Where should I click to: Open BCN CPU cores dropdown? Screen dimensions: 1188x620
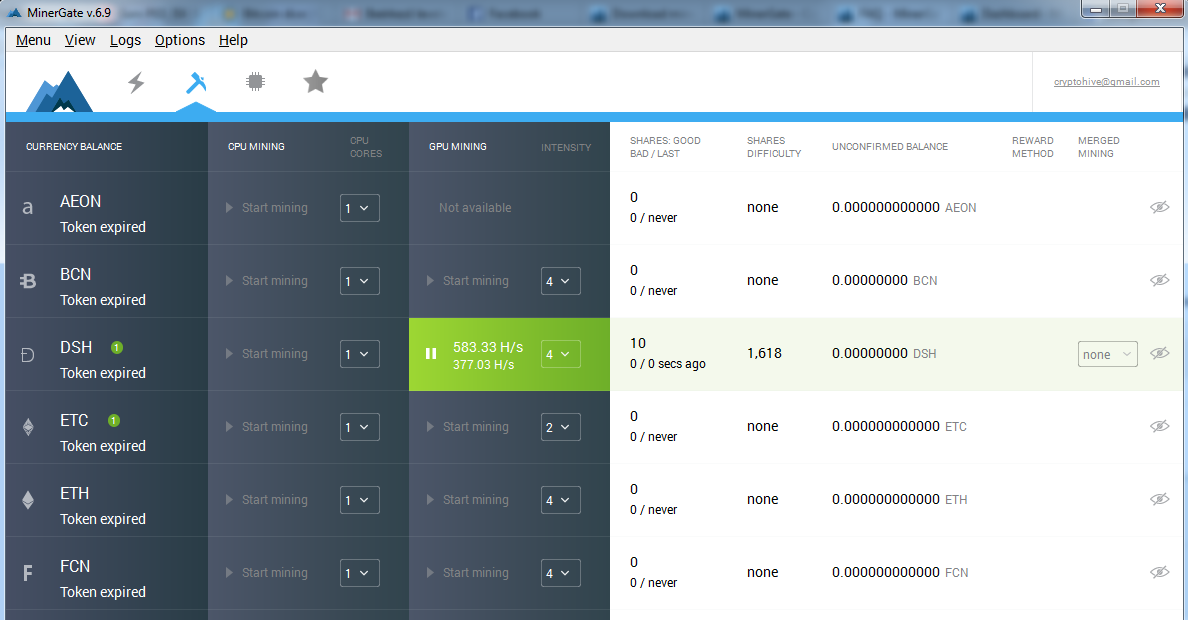360,281
